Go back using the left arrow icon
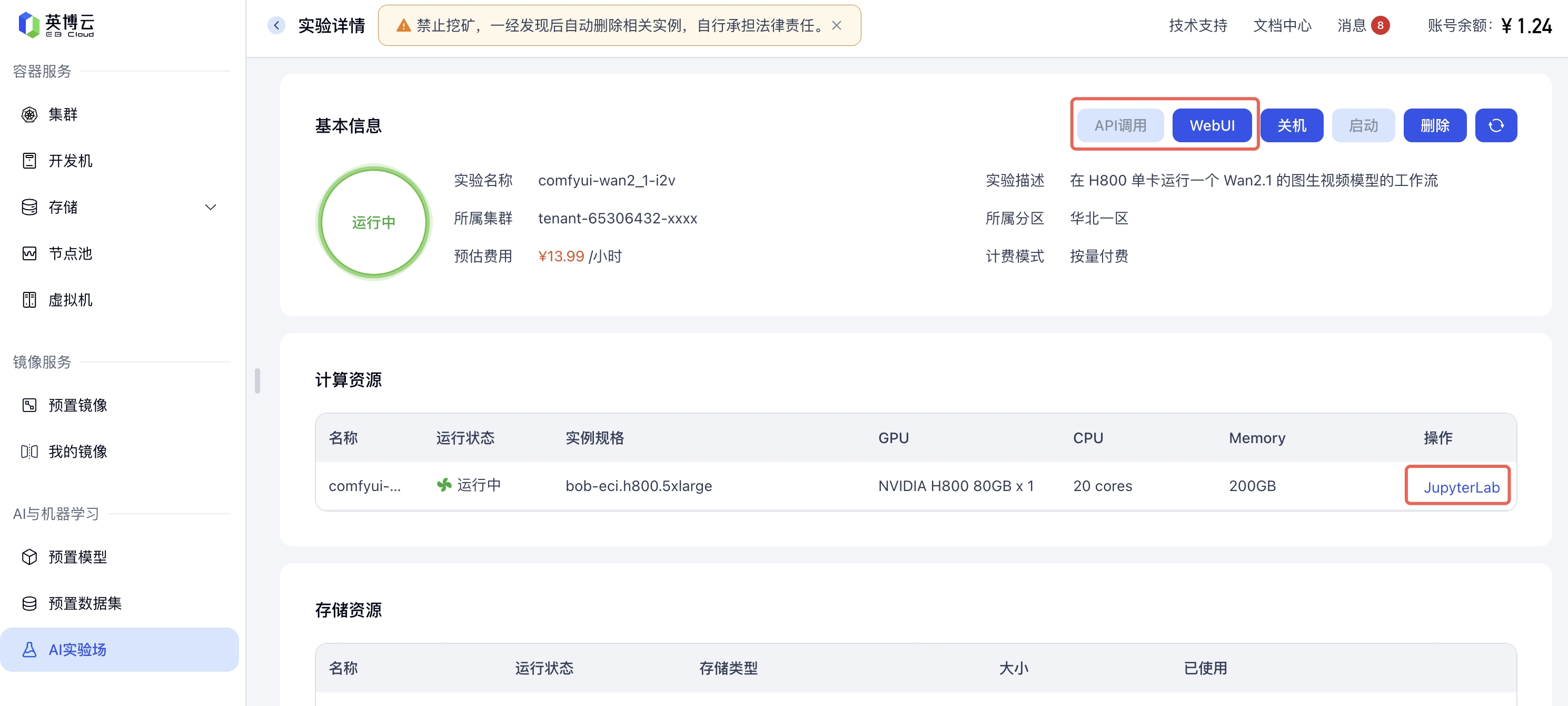Image resolution: width=1568 pixels, height=706 pixels. [x=276, y=25]
